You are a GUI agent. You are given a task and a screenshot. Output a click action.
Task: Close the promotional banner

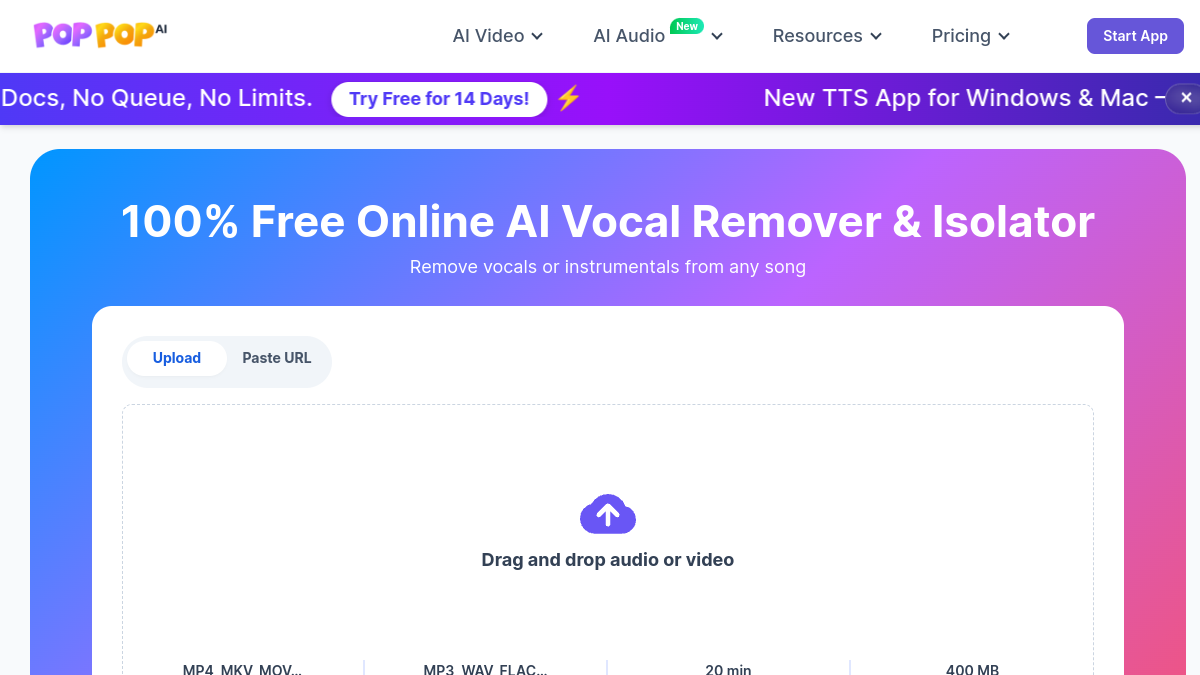point(1186,98)
